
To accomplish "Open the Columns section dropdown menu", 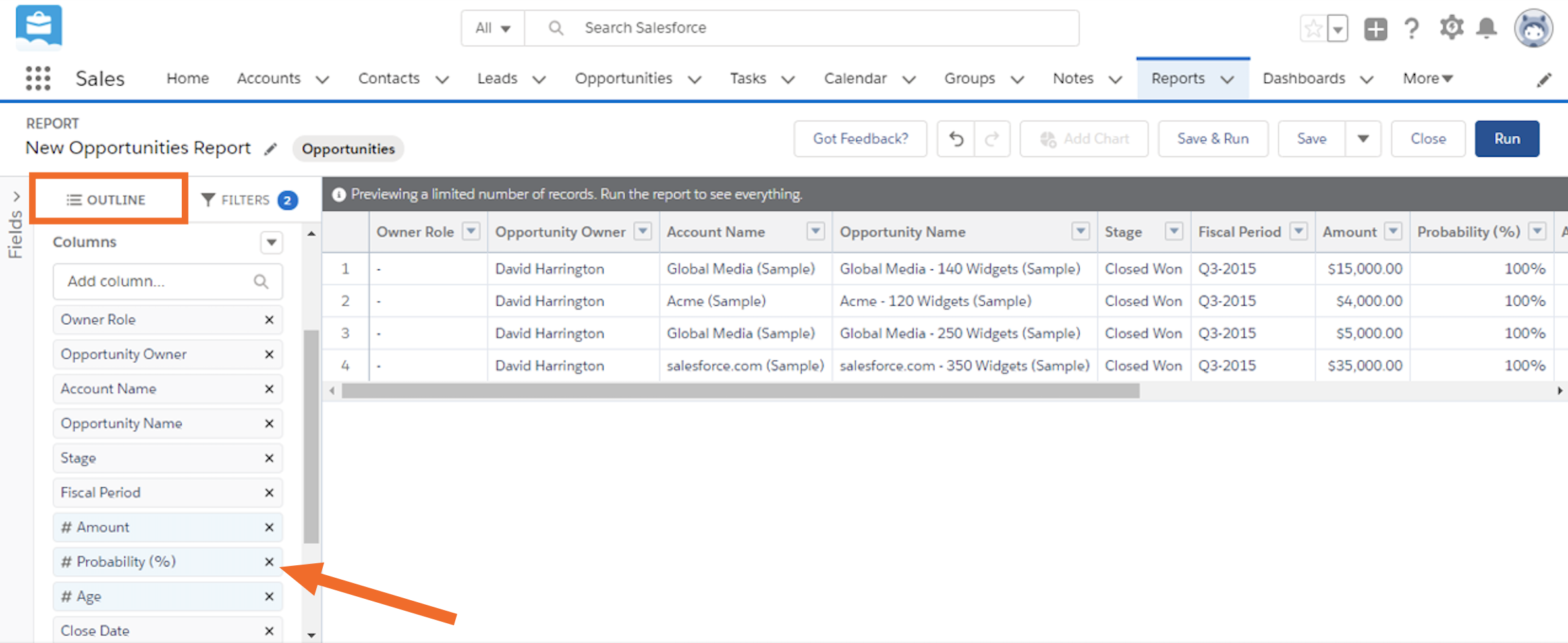I will (x=271, y=242).
